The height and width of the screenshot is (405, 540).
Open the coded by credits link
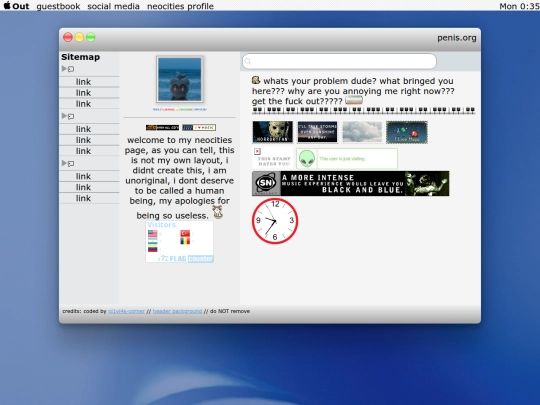point(126,311)
